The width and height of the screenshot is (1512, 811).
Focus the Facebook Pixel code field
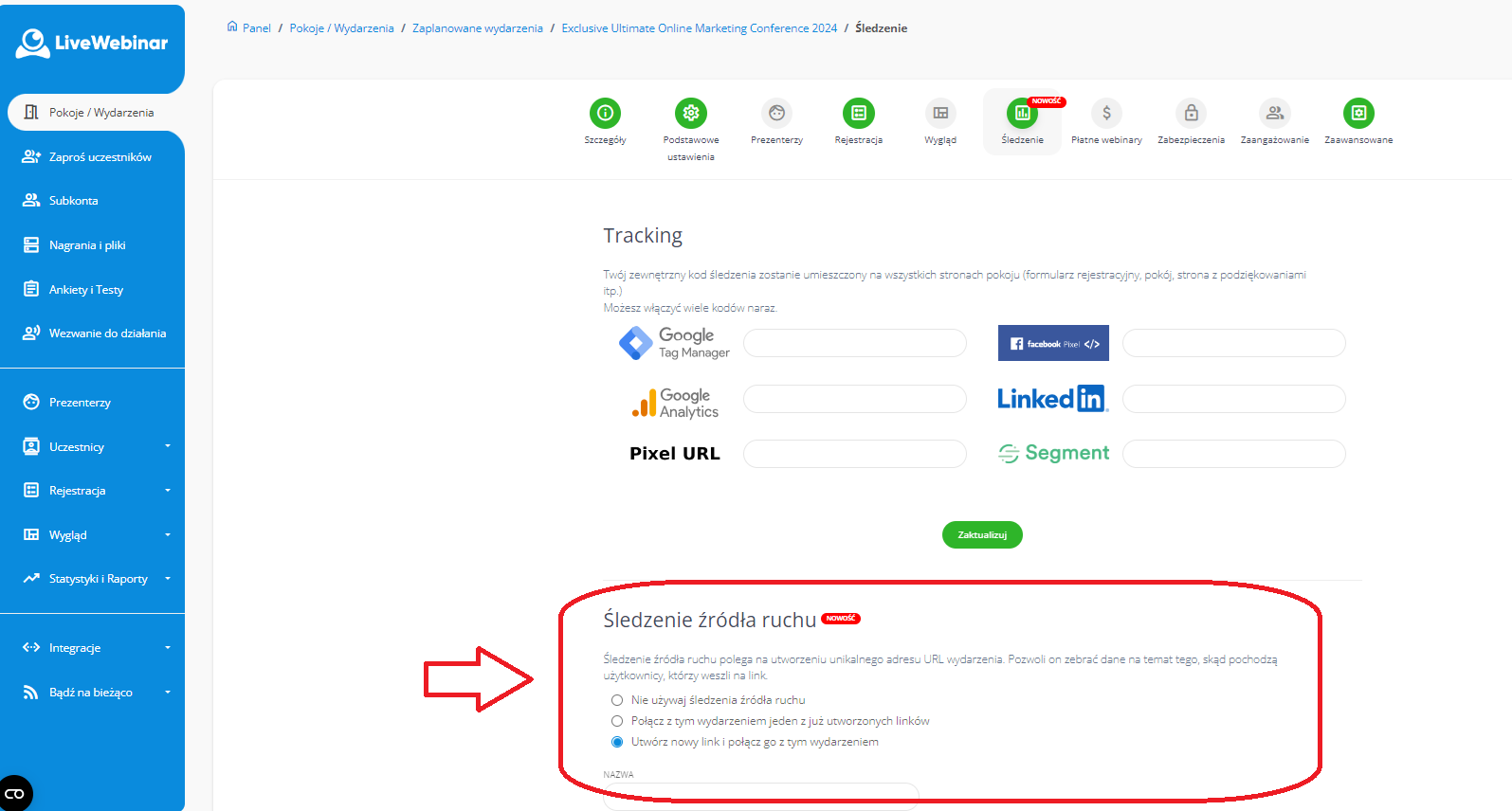(x=1234, y=343)
